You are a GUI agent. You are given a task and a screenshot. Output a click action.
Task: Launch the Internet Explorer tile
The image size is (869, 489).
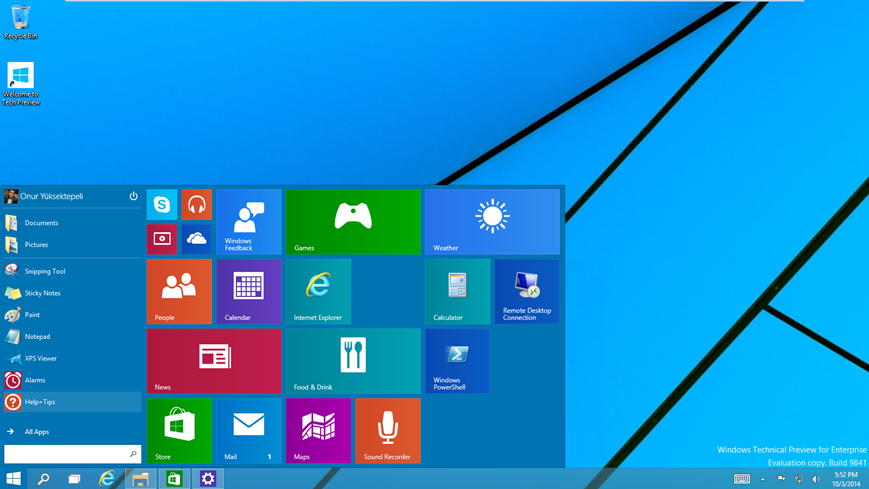pyautogui.click(x=318, y=292)
